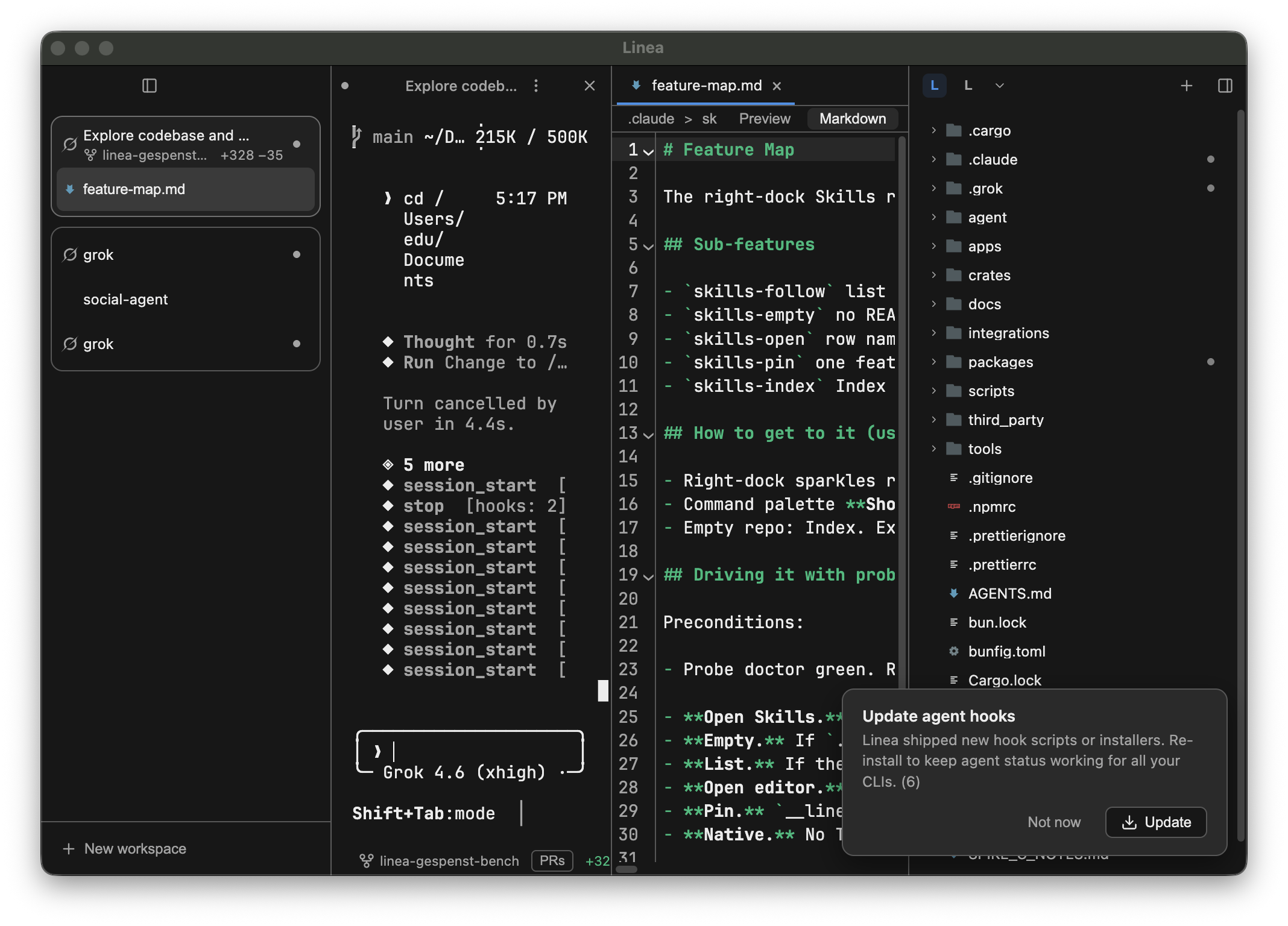The height and width of the screenshot is (926, 1288).
Task: Switch to Markdown mode
Action: (852, 119)
